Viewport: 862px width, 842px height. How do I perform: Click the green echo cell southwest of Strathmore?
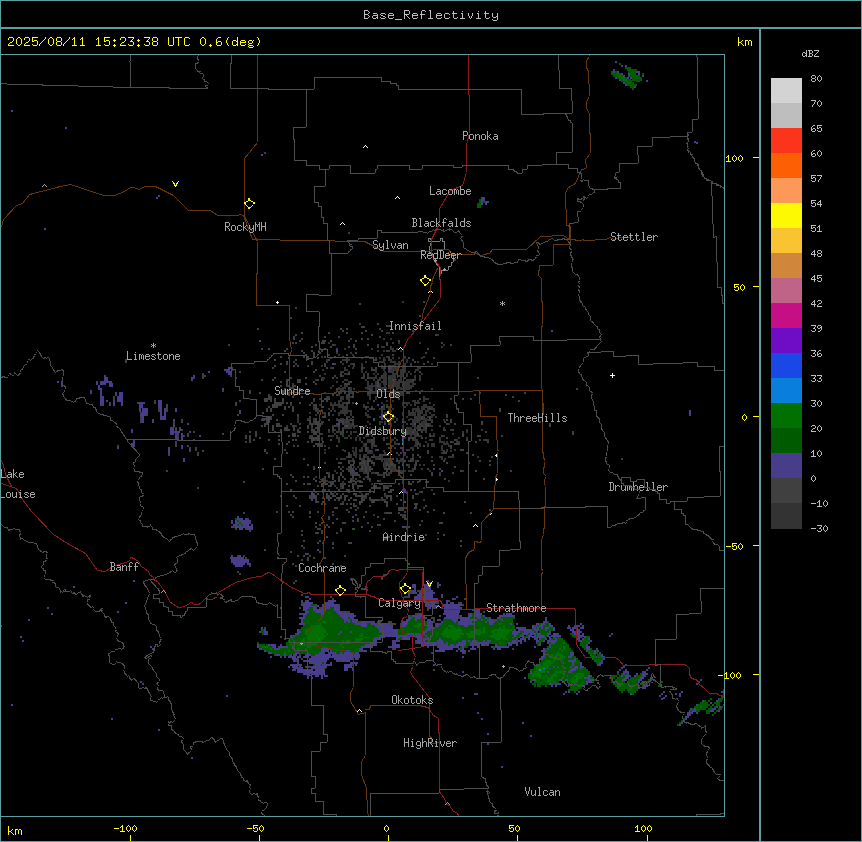click(x=471, y=632)
